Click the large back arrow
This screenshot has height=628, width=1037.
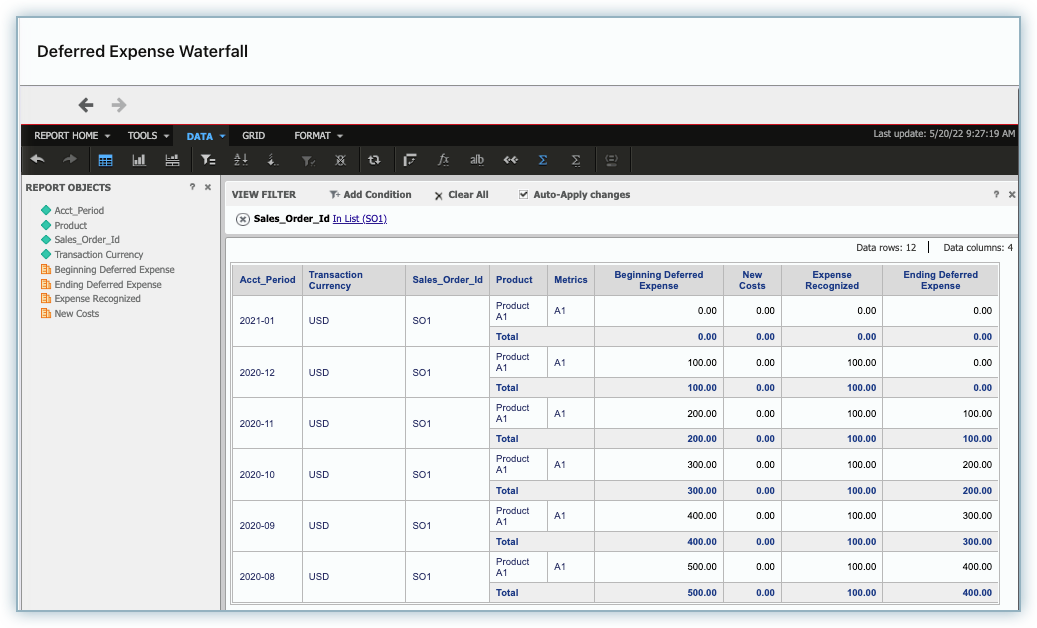coord(86,104)
